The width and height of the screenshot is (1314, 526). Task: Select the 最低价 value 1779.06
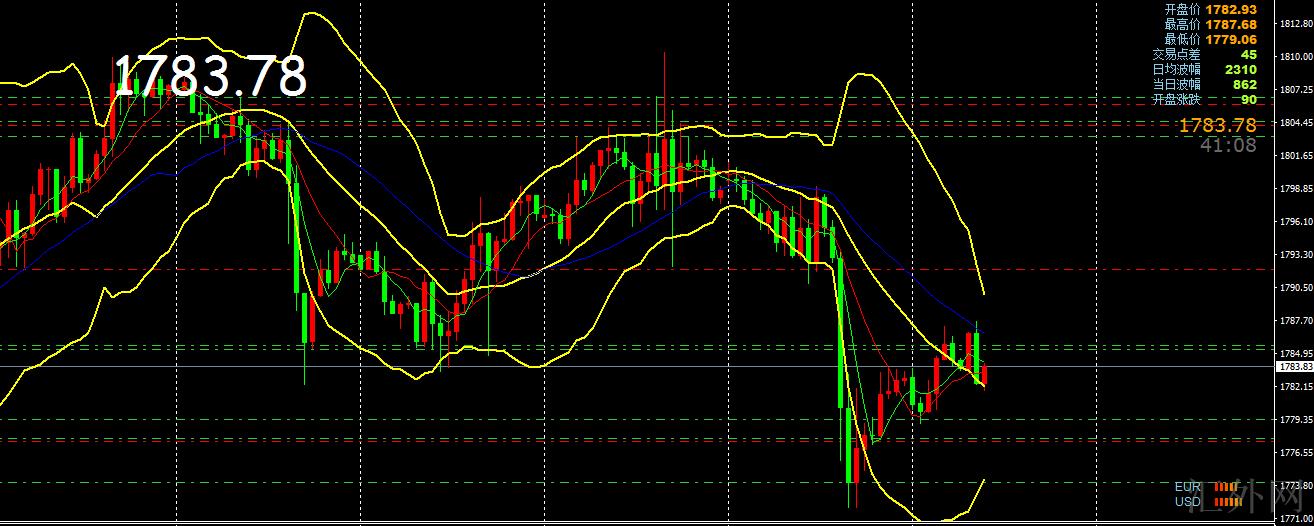(x=1231, y=39)
